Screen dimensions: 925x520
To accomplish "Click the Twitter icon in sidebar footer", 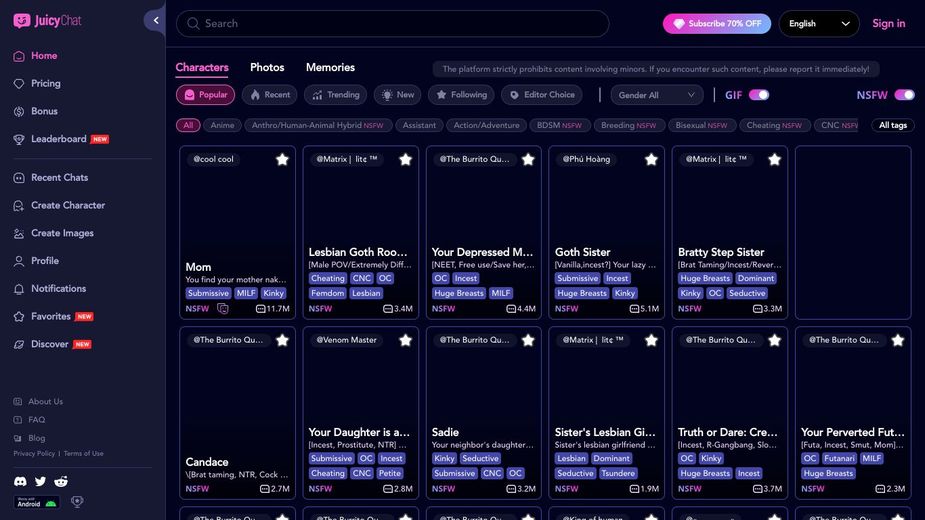I will (x=41, y=482).
